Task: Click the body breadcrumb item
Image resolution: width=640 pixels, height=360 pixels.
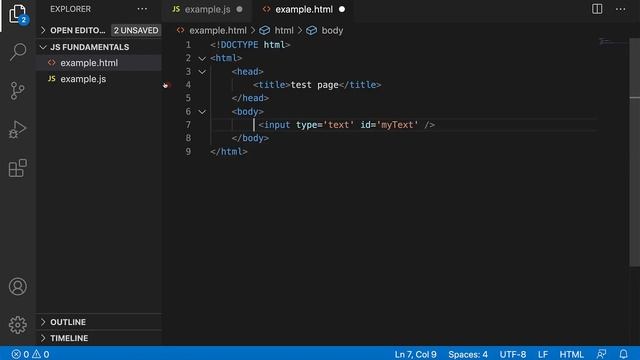Action: [332, 31]
